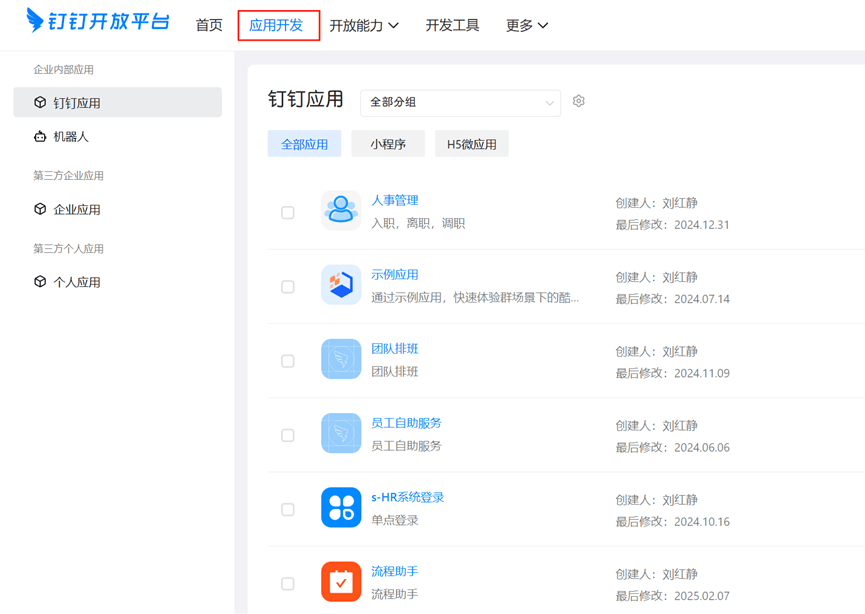Click the 示例应用 description starting 通过示例应用
This screenshot has height=614, width=865.
pos(475,298)
